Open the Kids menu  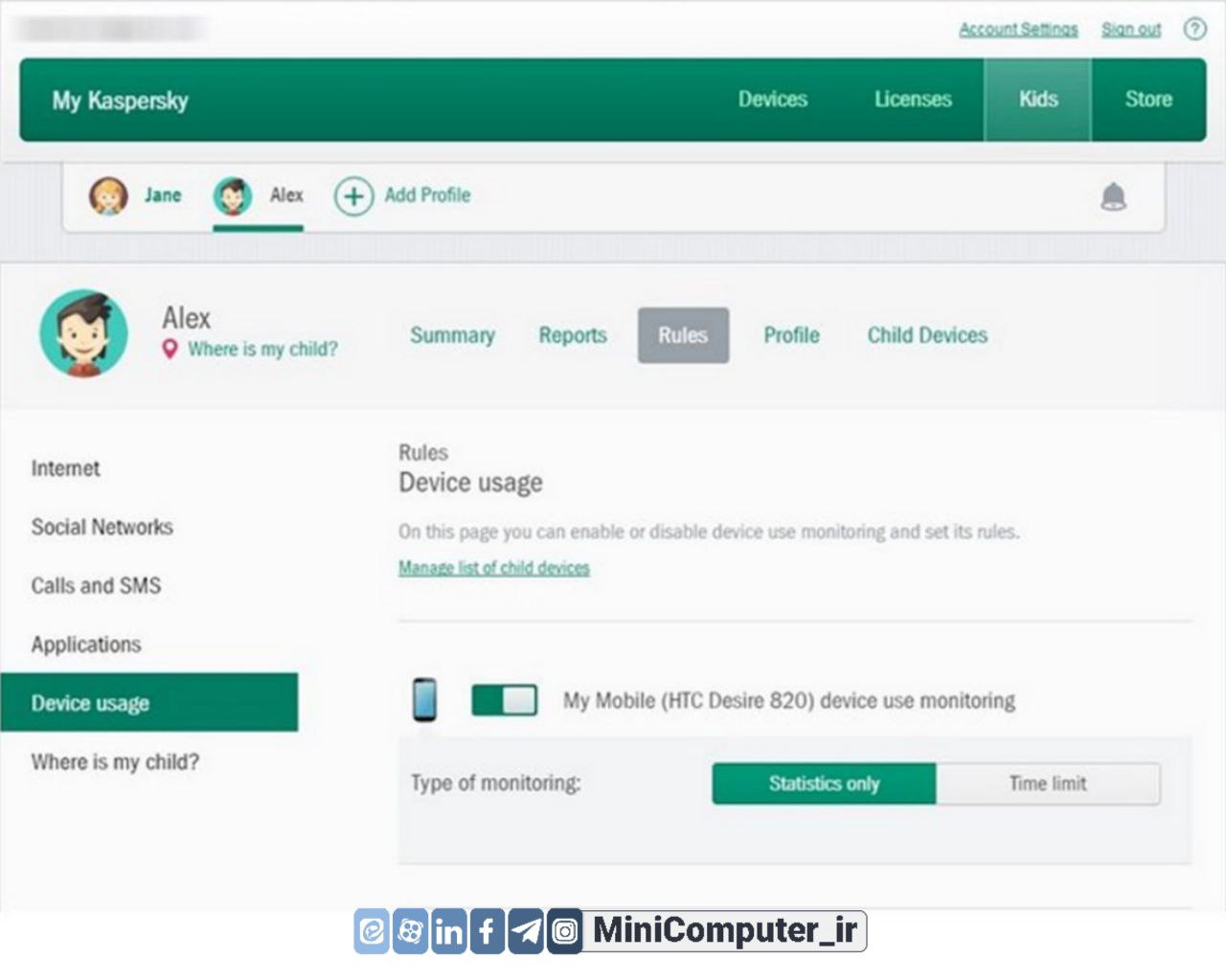(x=1037, y=100)
